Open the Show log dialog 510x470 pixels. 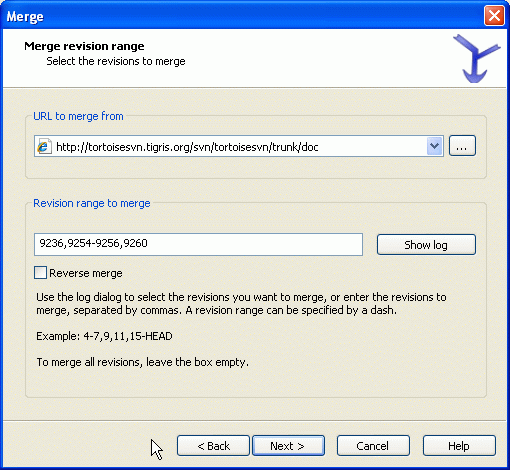coord(426,245)
